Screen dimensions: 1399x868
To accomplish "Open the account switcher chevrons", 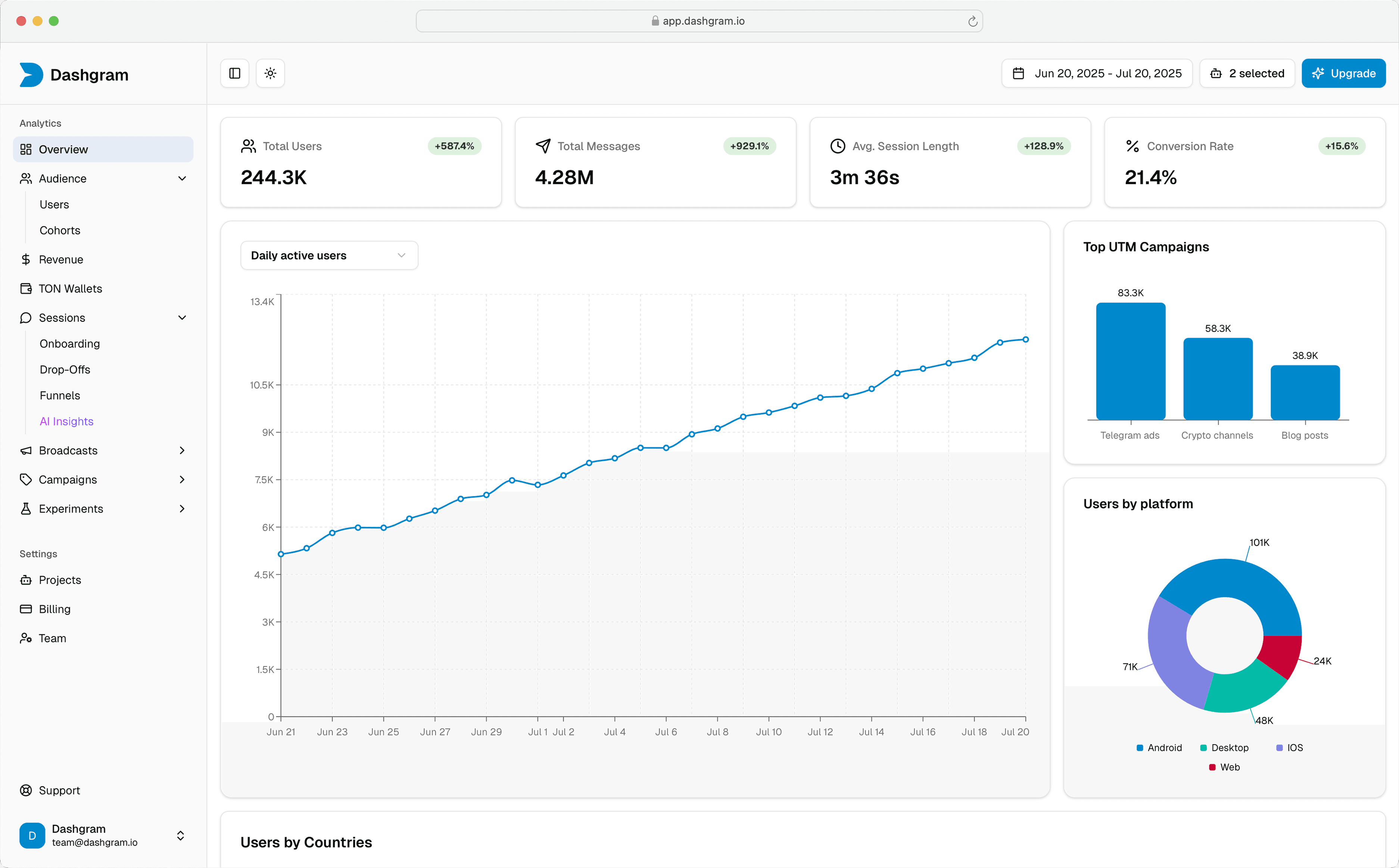I will pyautogui.click(x=180, y=836).
